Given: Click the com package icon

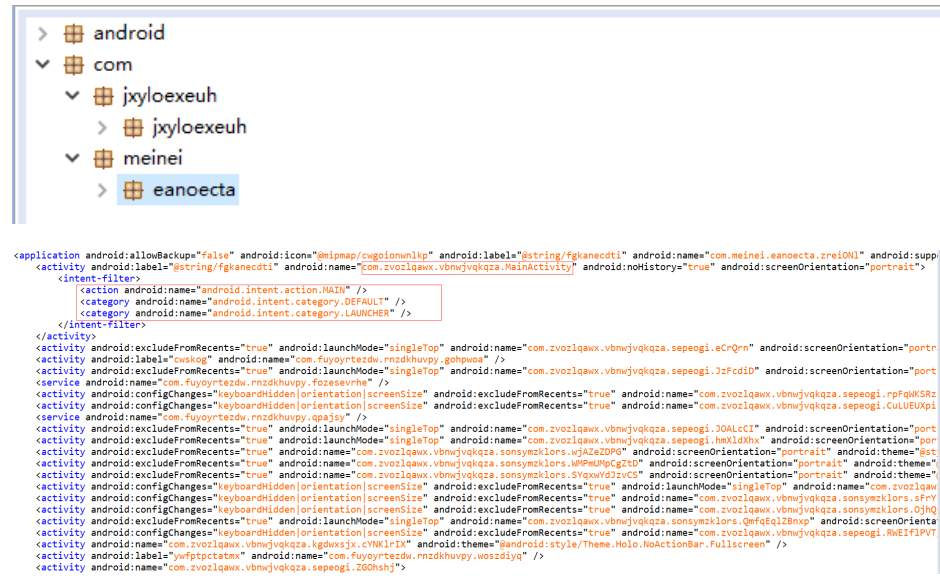Looking at the screenshot, I should pyautogui.click(x=74, y=65).
